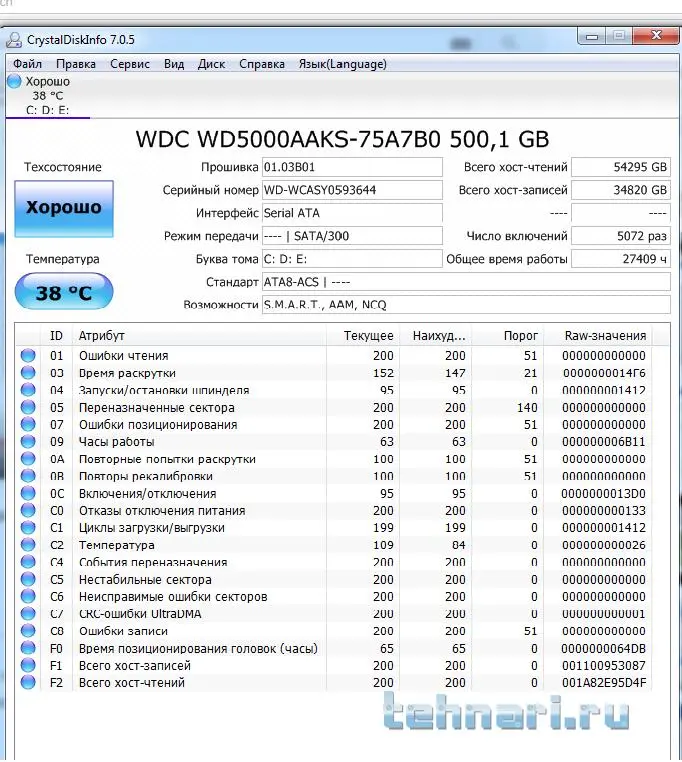Open the Файл menu

tap(27, 64)
